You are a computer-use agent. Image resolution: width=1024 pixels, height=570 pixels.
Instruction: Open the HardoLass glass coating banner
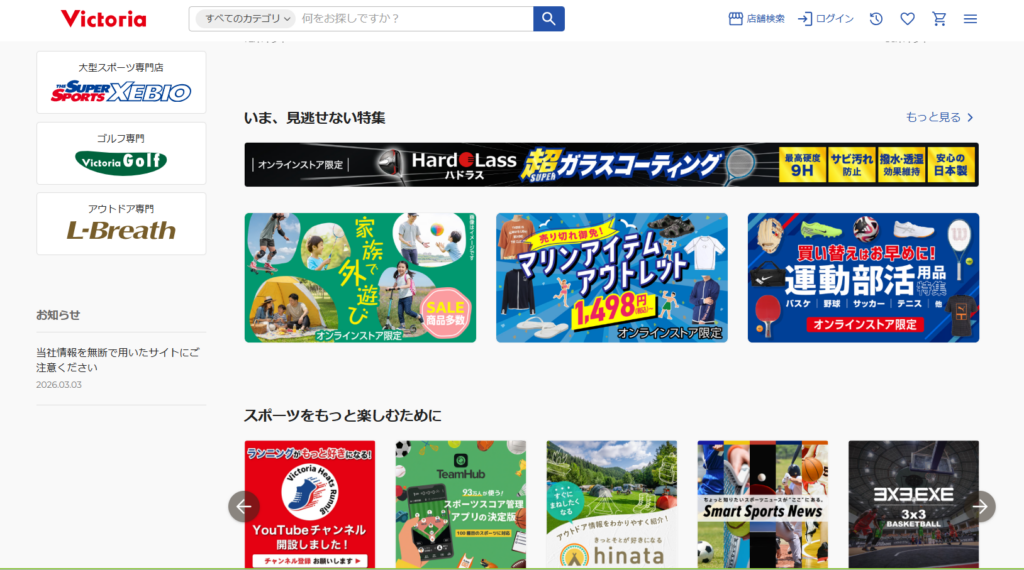(x=611, y=165)
